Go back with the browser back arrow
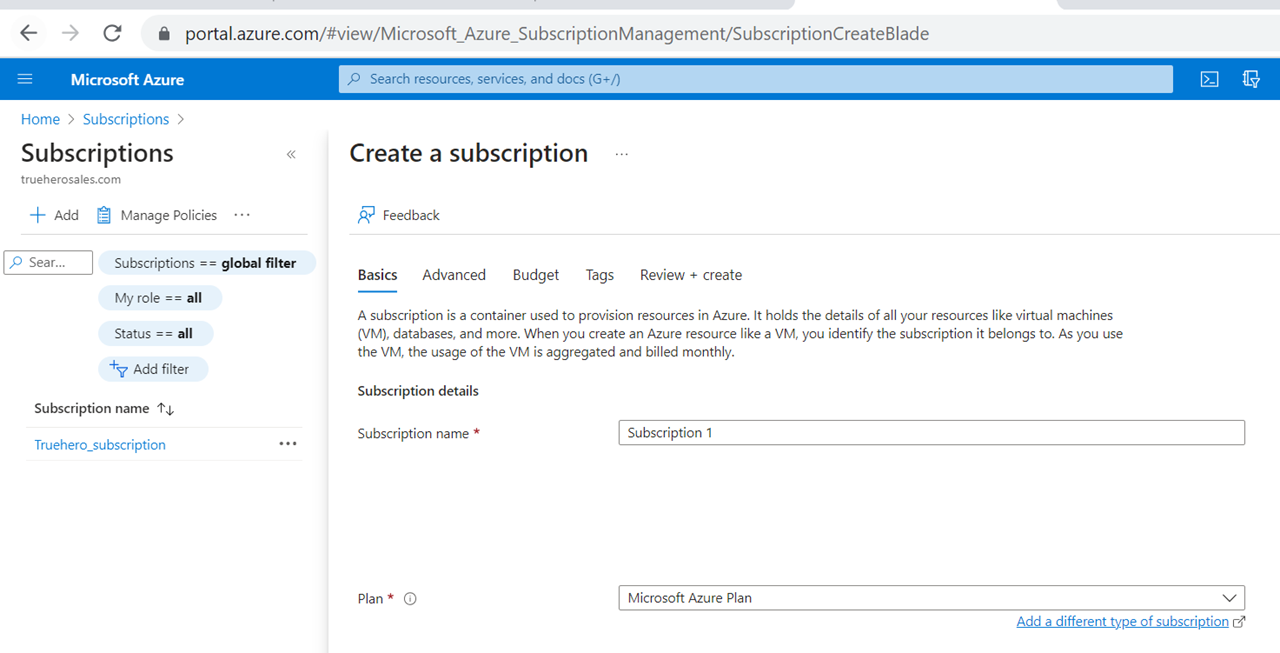Screen dimensions: 1280x653 tap(28, 33)
